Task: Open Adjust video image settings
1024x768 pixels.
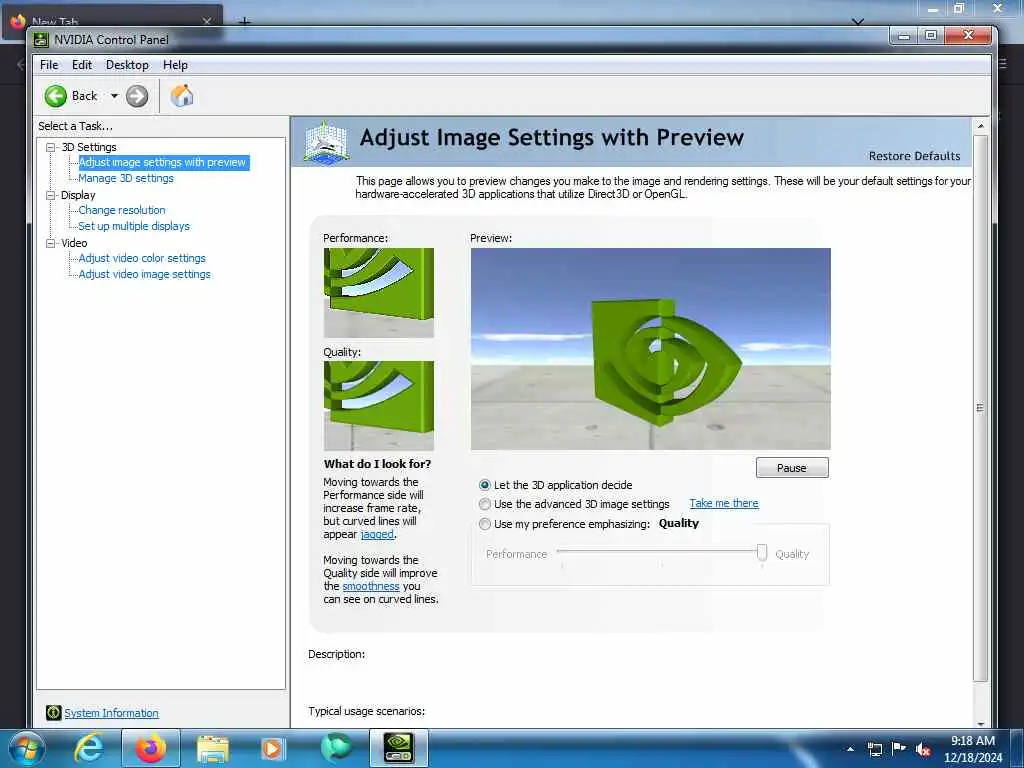Action: [144, 274]
